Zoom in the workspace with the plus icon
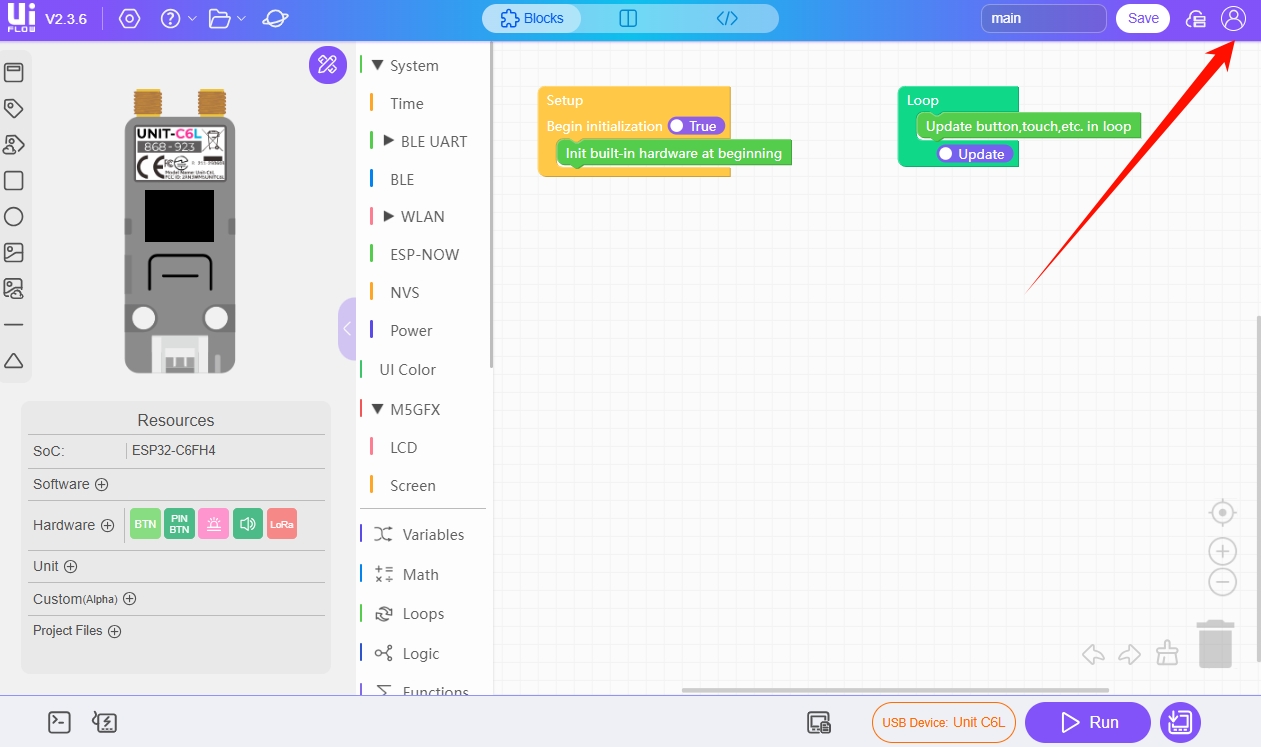Screen dimensions: 1261x747 click(x=1222, y=551)
